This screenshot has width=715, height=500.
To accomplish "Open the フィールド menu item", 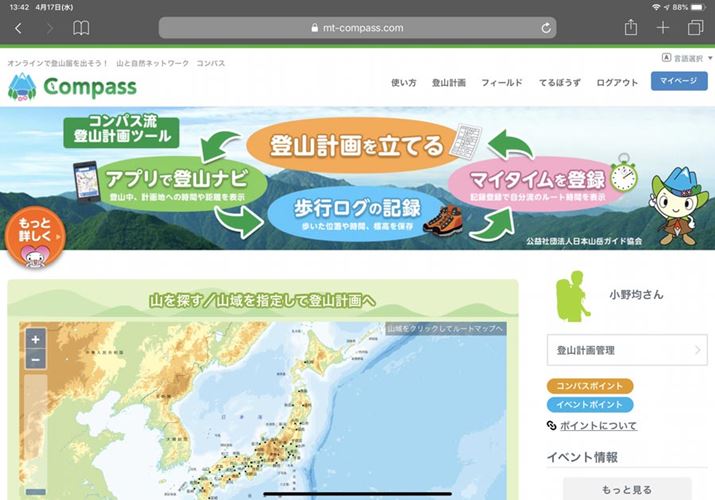I will [502, 82].
